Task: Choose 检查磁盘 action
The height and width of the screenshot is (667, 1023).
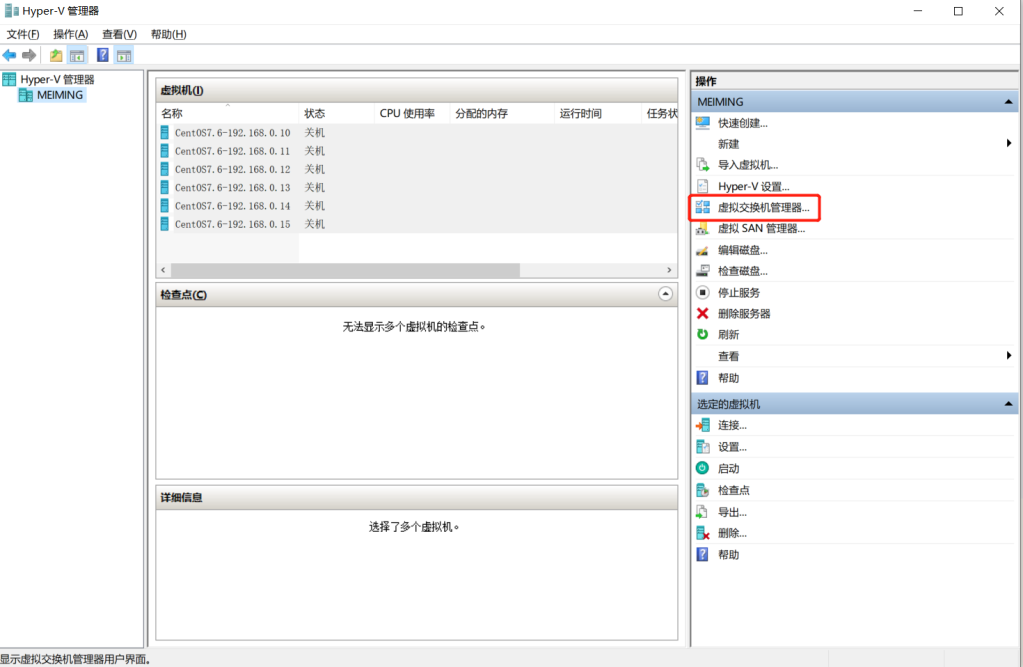Action: pos(742,271)
